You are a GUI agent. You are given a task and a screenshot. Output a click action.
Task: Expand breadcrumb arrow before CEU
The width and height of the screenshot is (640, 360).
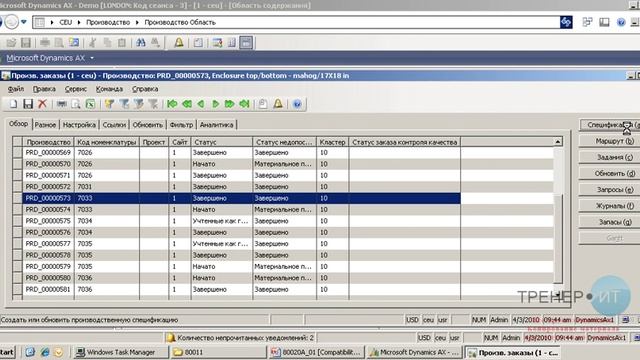click(x=52, y=22)
